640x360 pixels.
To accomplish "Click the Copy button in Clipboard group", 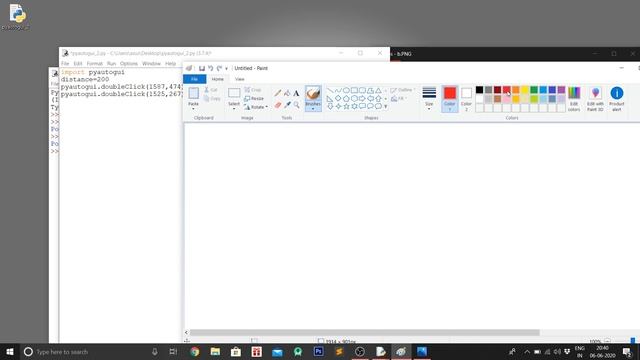I will [212, 98].
